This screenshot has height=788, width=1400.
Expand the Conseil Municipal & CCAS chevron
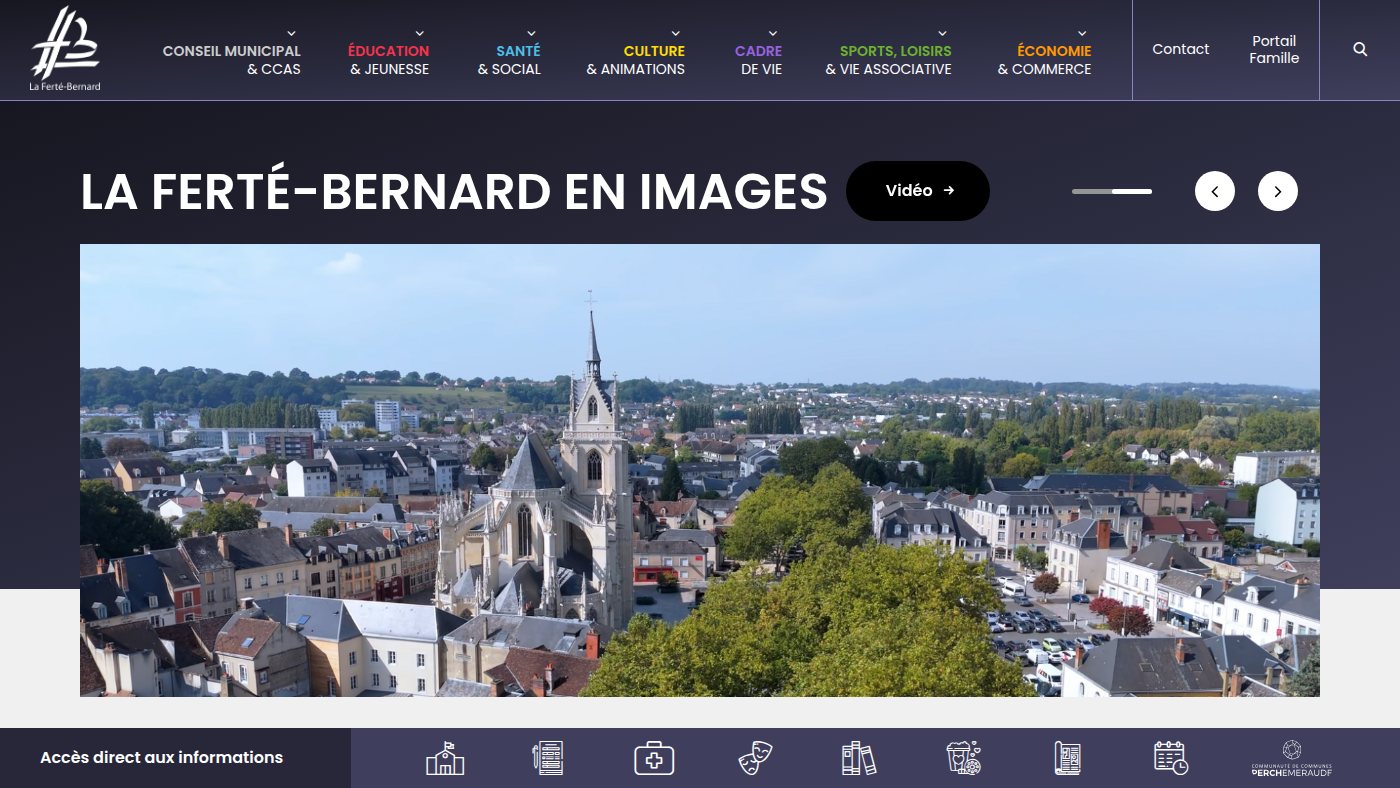[291, 33]
